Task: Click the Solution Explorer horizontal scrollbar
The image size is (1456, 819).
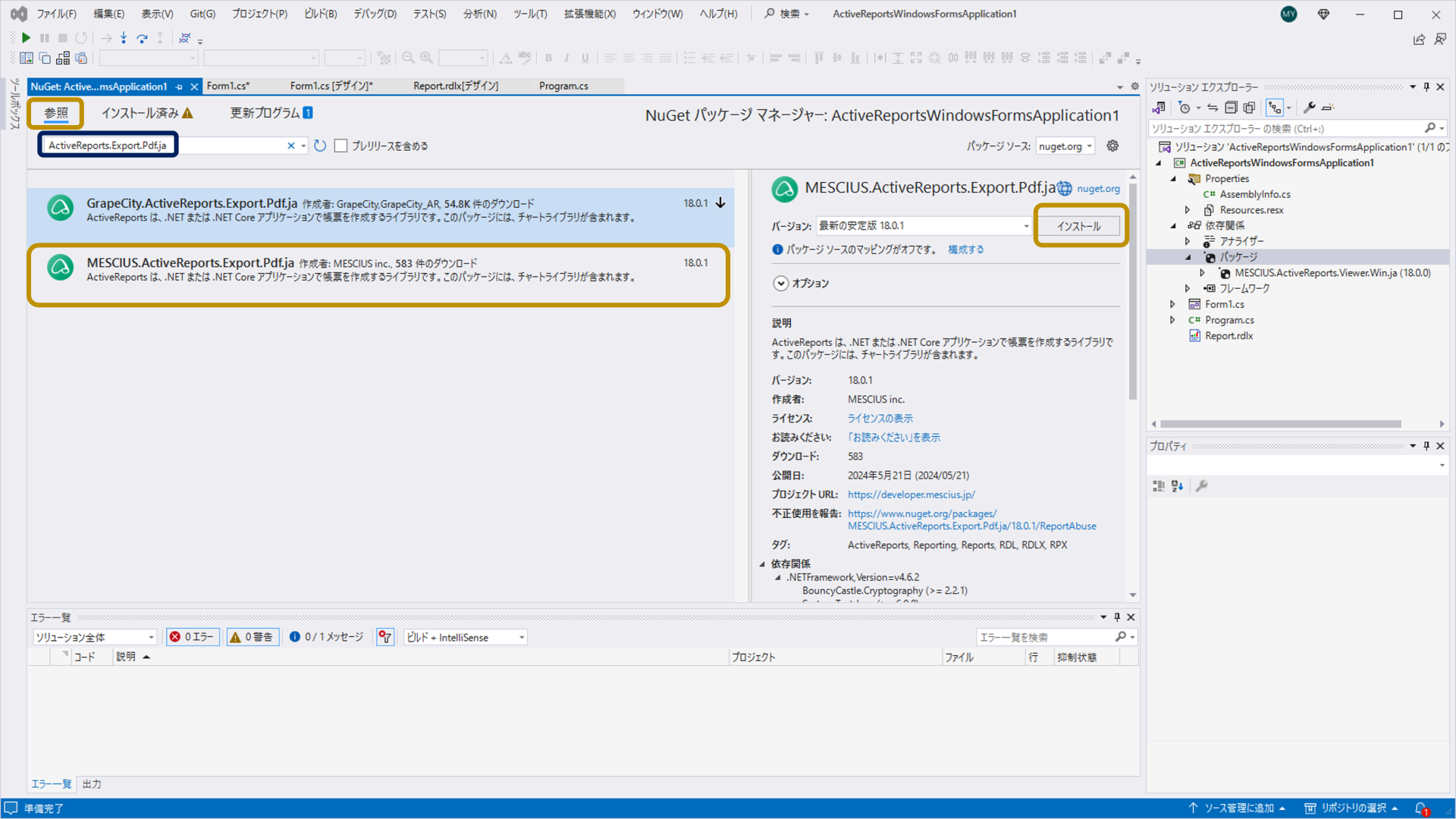Action: (x=1280, y=424)
